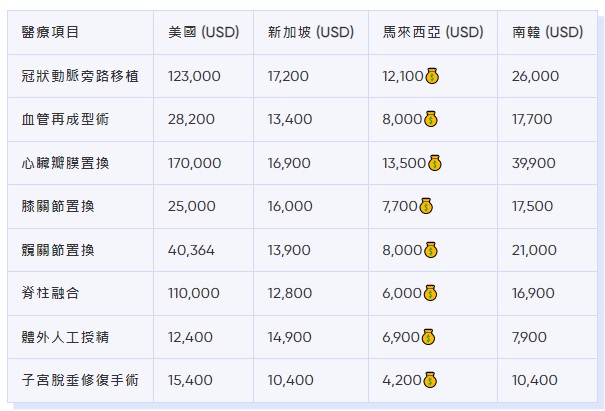Click the 新加坡 (USD) column header
605x411 pixels.
(311, 33)
